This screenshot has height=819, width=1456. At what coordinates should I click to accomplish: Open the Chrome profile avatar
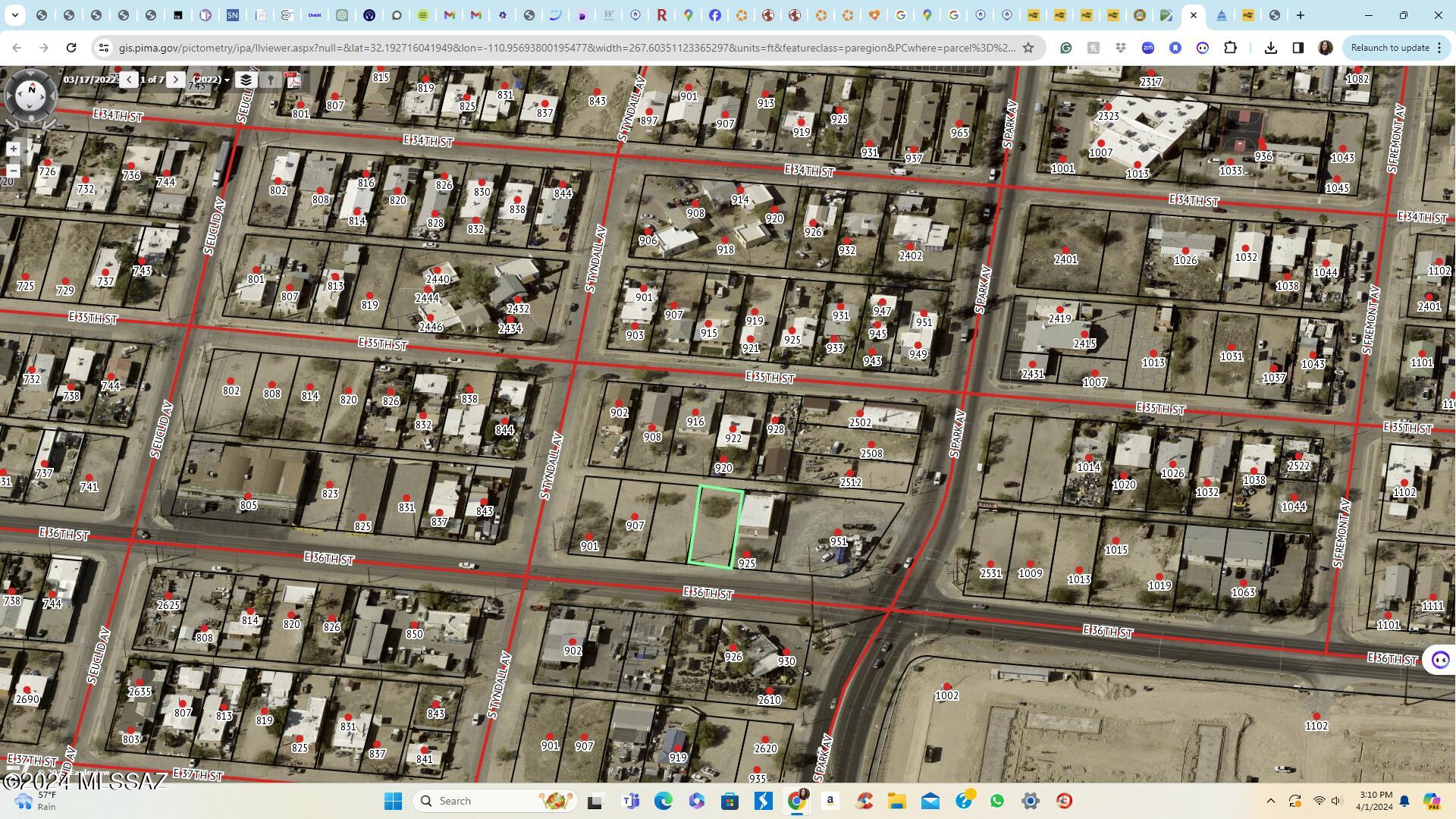coord(1326,48)
